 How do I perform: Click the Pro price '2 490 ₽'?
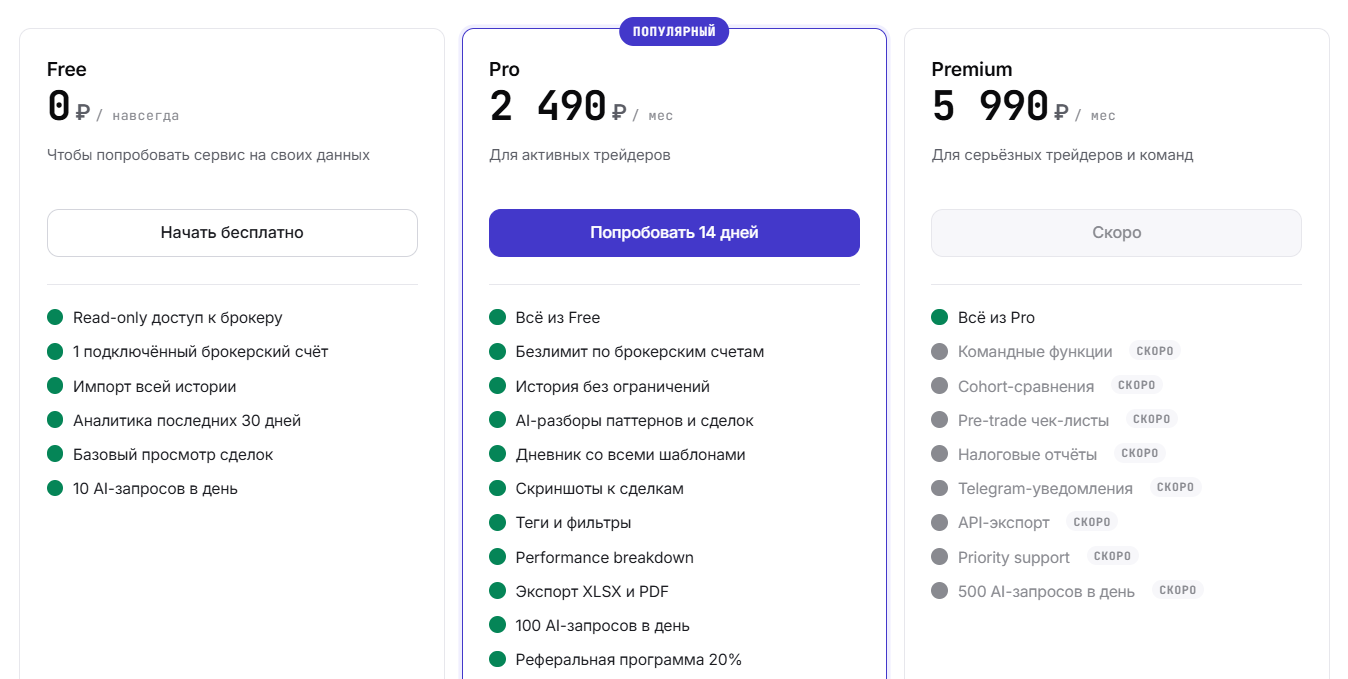pos(558,107)
